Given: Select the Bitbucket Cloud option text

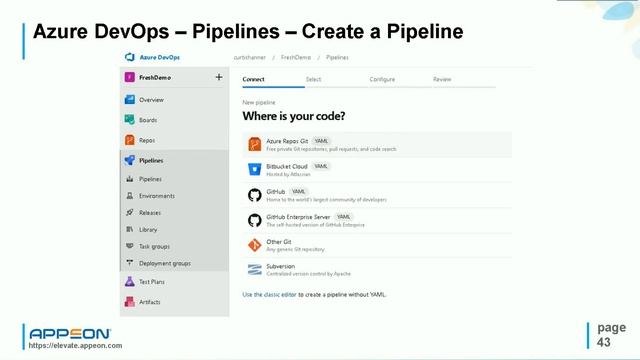Looking at the screenshot, I should (287, 166).
